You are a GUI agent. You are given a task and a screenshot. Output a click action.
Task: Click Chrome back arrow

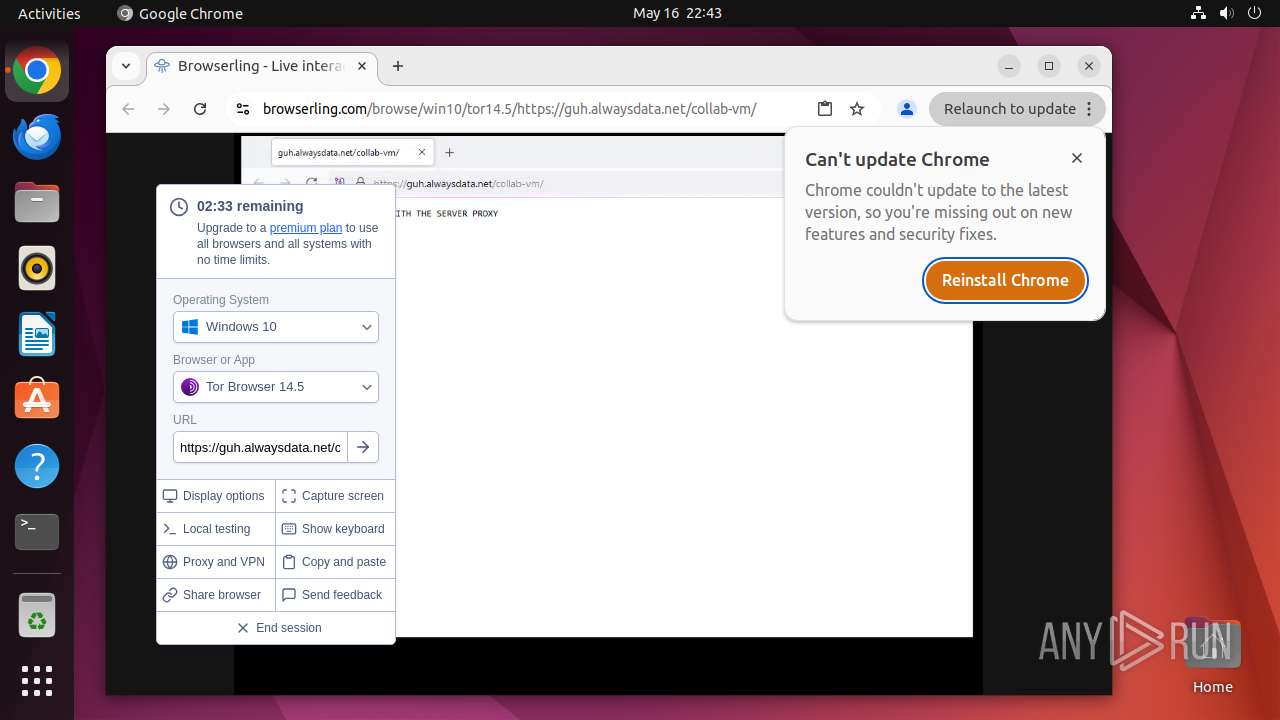point(128,109)
